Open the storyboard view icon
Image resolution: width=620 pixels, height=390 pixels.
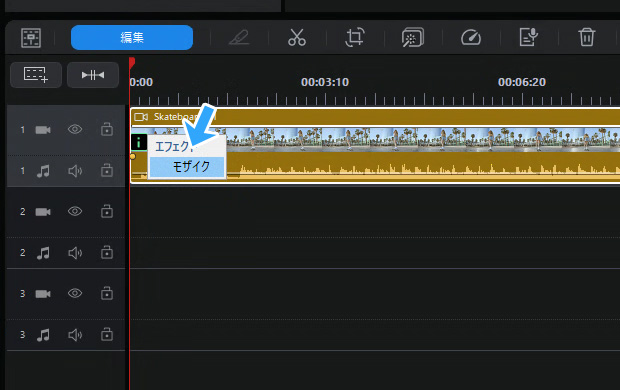[31, 38]
